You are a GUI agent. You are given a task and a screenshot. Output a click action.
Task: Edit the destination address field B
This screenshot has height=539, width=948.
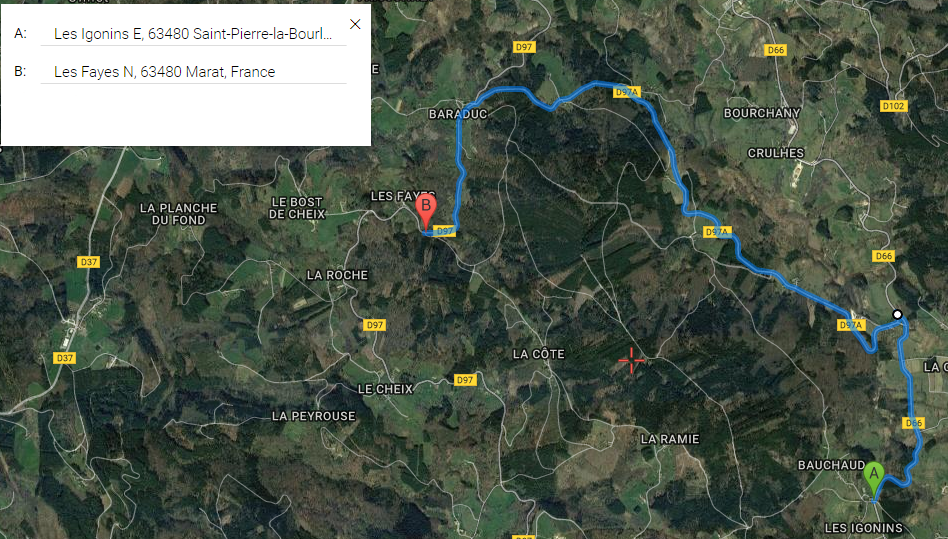[193, 72]
